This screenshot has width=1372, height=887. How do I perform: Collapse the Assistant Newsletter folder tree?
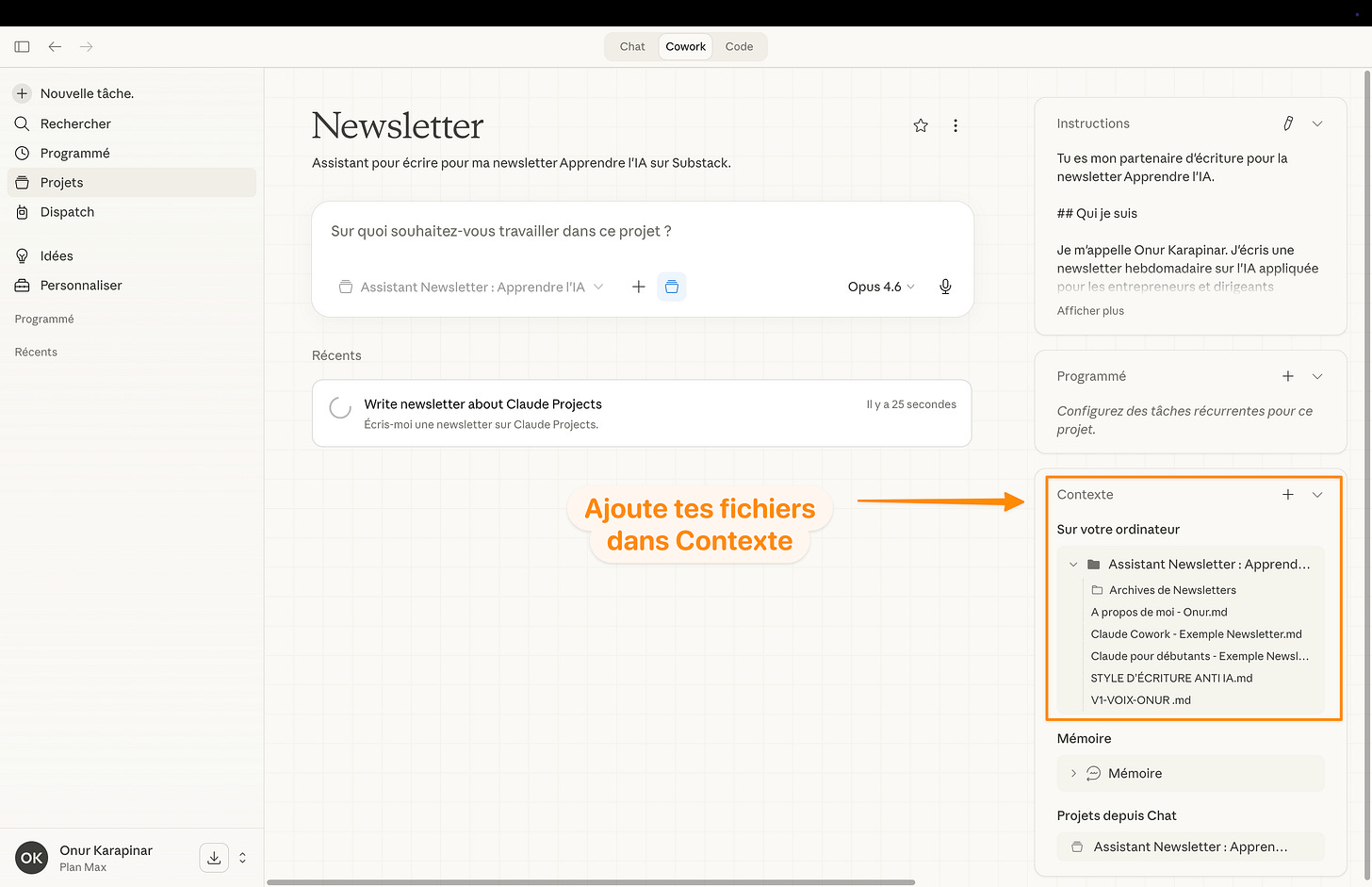(1073, 565)
